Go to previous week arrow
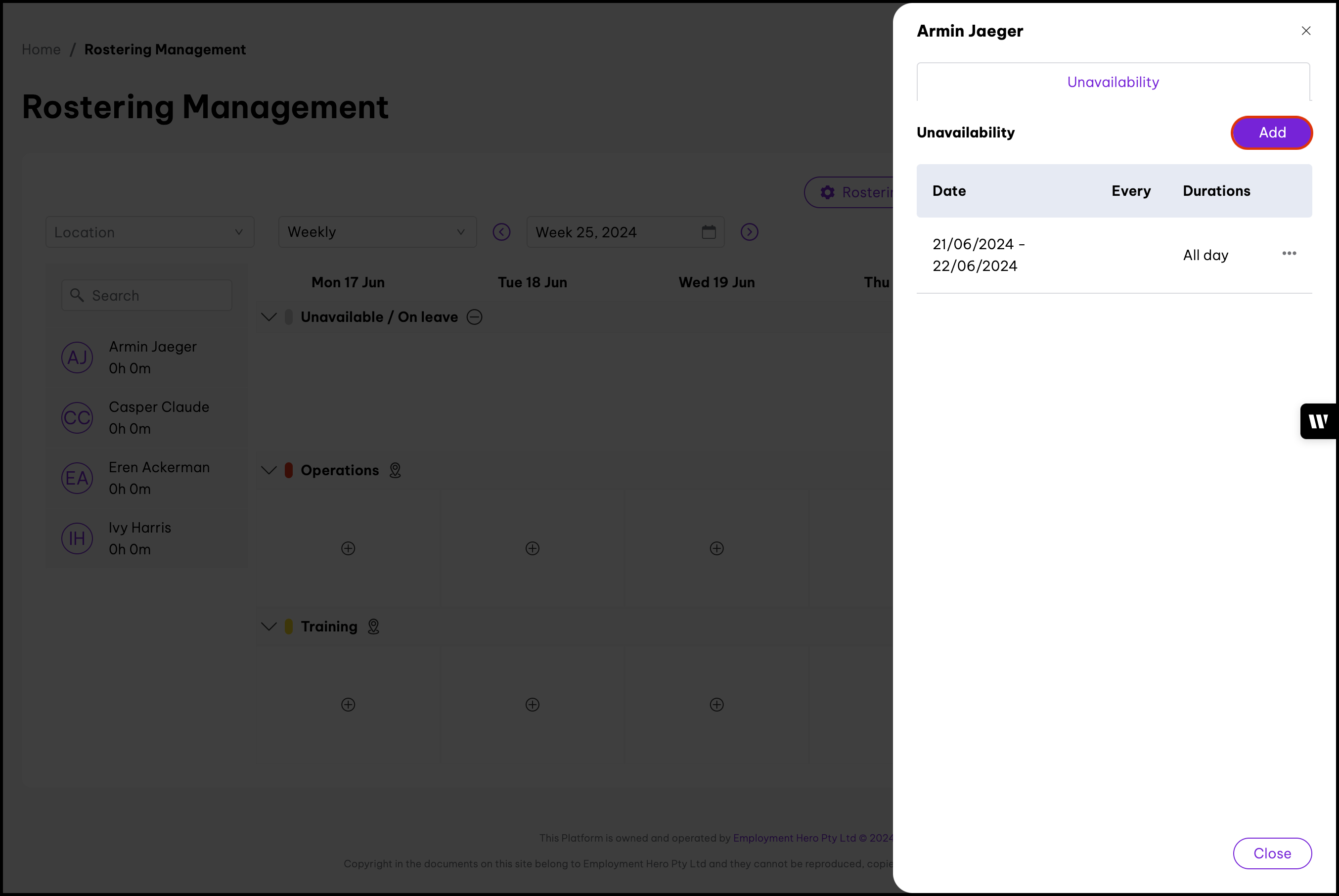Screen dimensions: 1339x896 [501, 232]
